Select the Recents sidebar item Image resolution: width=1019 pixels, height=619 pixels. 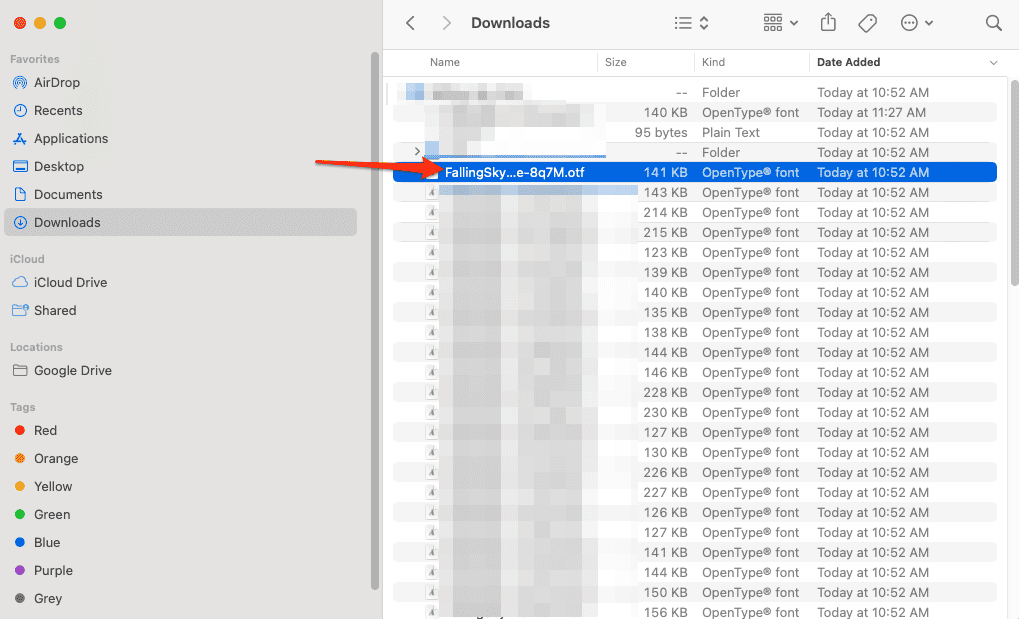click(58, 111)
